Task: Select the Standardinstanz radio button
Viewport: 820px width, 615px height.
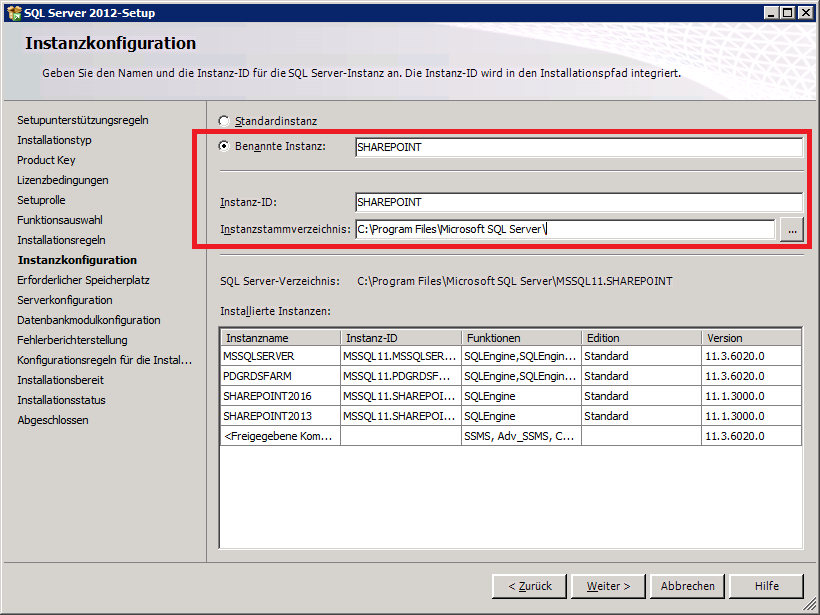Action: click(224, 122)
